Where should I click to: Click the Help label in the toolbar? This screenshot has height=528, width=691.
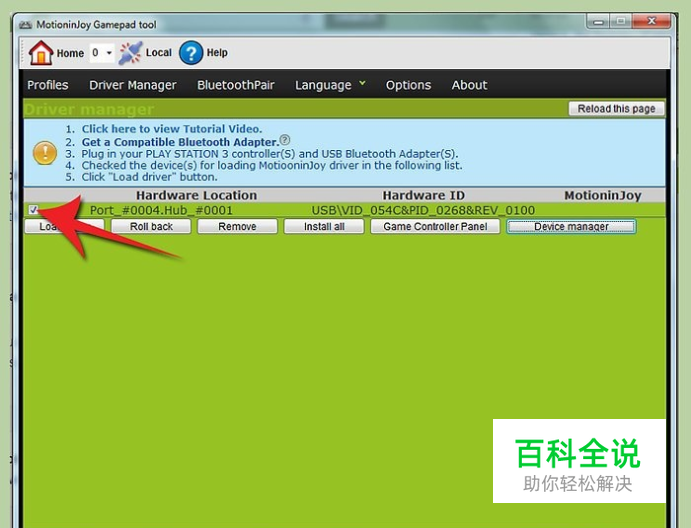(x=217, y=52)
